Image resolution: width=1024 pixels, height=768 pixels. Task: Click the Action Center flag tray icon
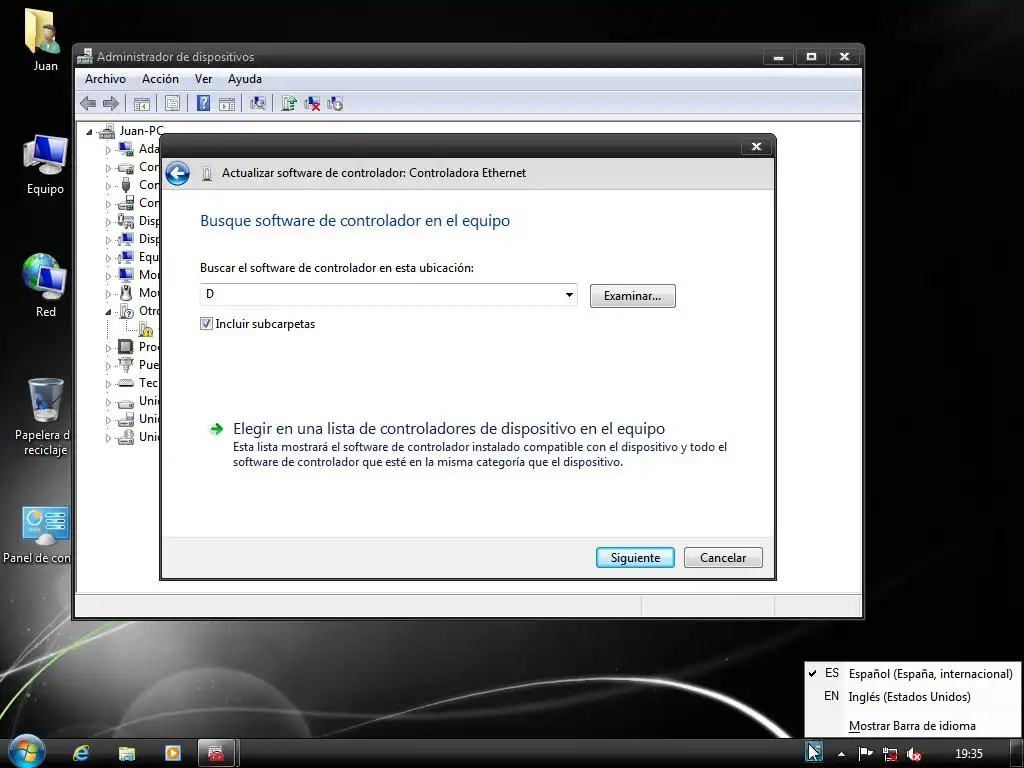tap(866, 754)
